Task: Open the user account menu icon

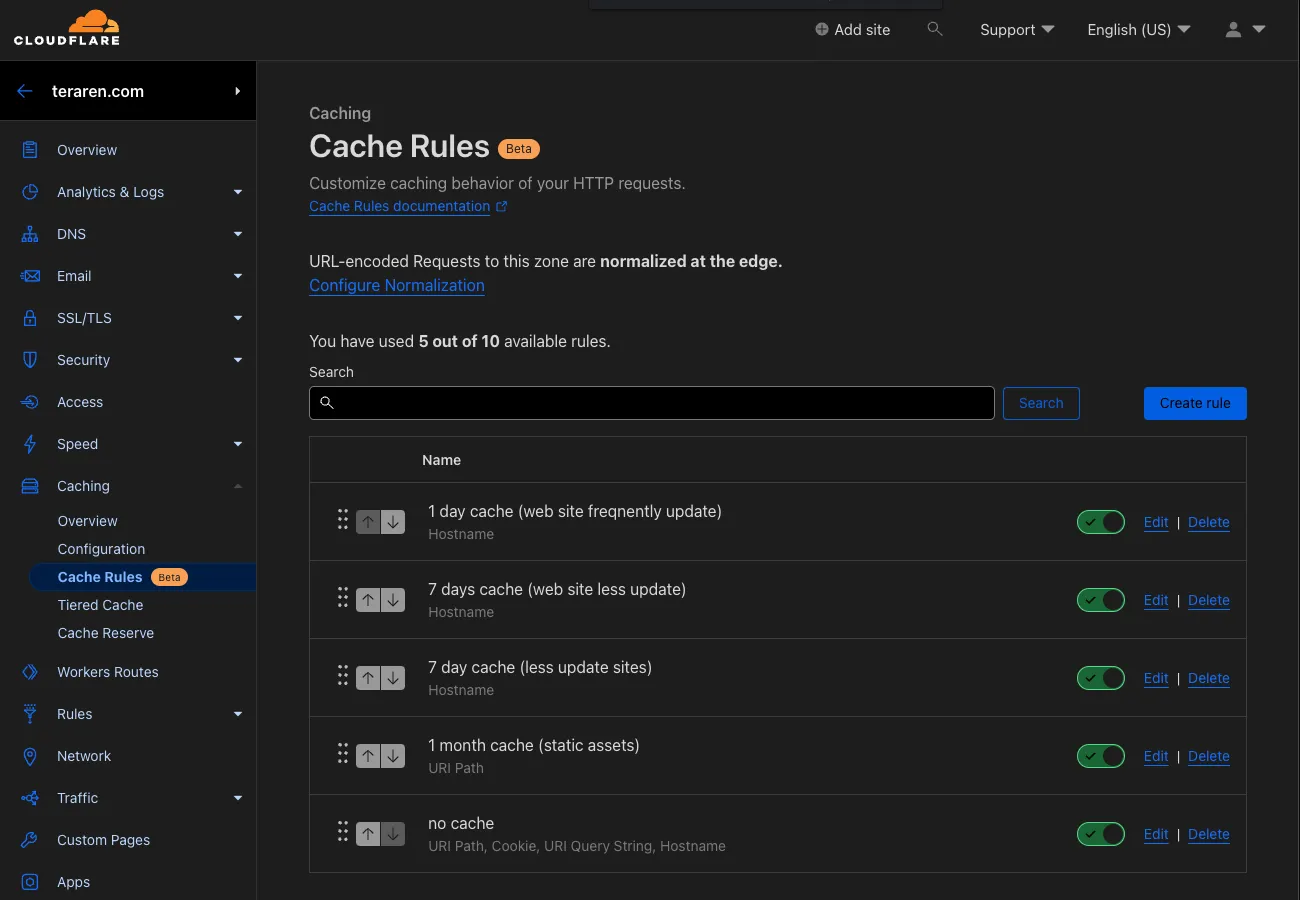Action: pyautogui.click(x=1244, y=30)
